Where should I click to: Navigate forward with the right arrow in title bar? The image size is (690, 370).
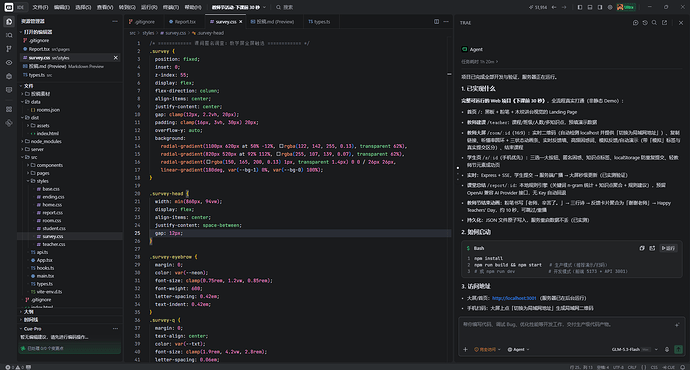point(564,7)
